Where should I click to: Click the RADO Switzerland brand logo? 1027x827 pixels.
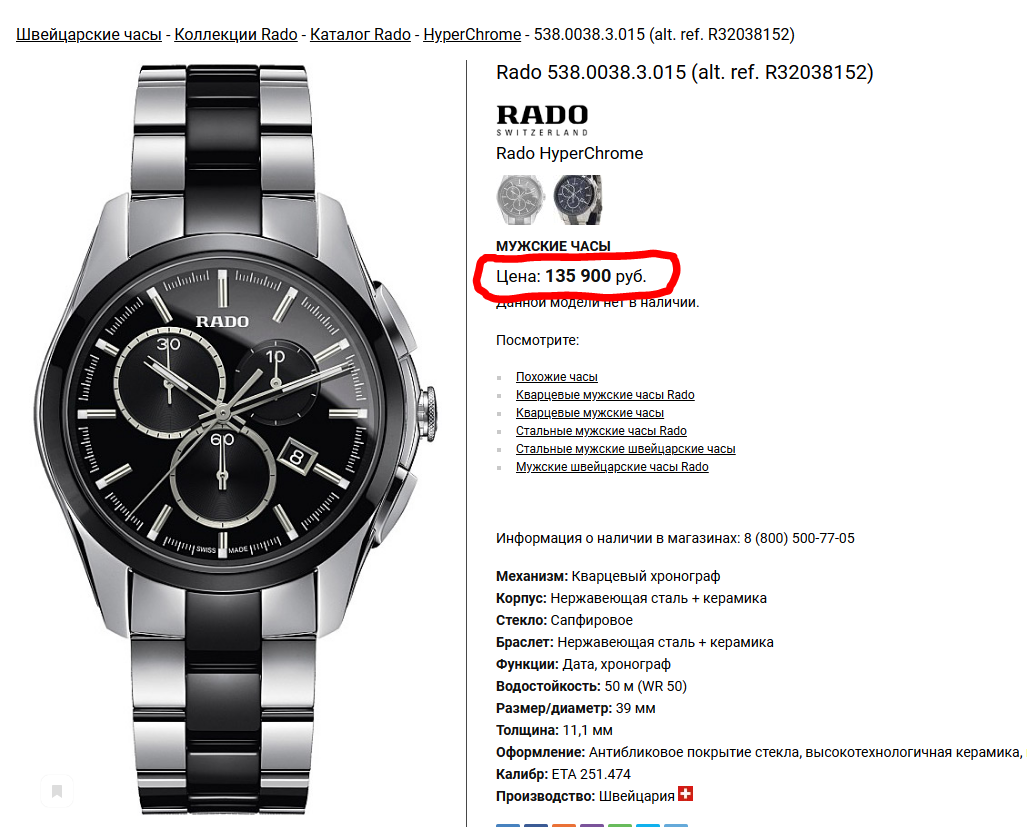pos(542,120)
